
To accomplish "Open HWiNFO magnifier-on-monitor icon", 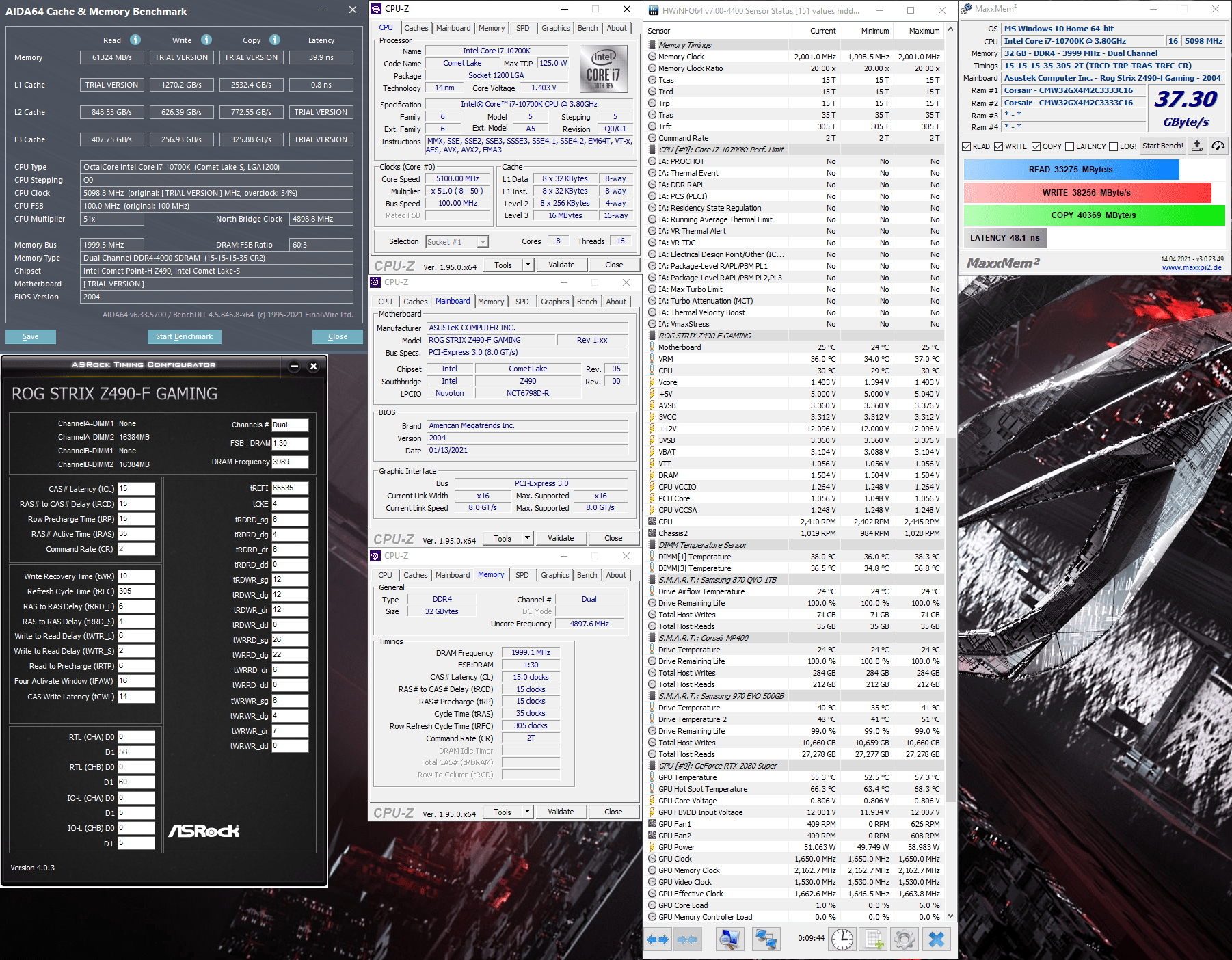I will [x=729, y=939].
